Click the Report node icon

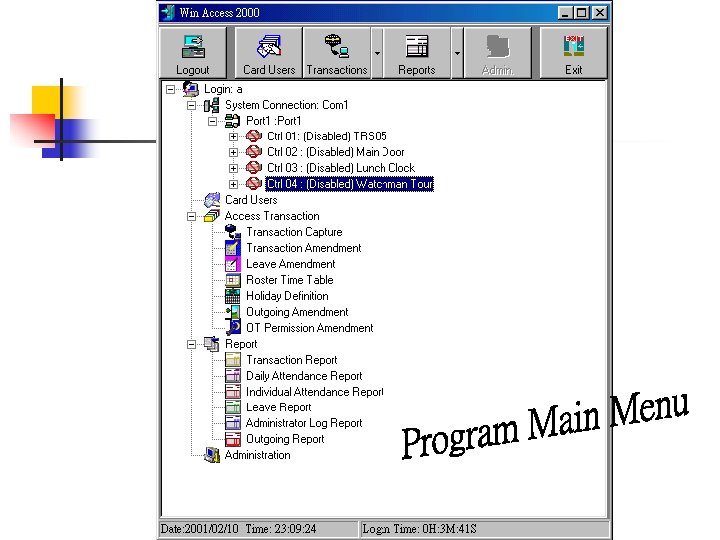tap(212, 344)
